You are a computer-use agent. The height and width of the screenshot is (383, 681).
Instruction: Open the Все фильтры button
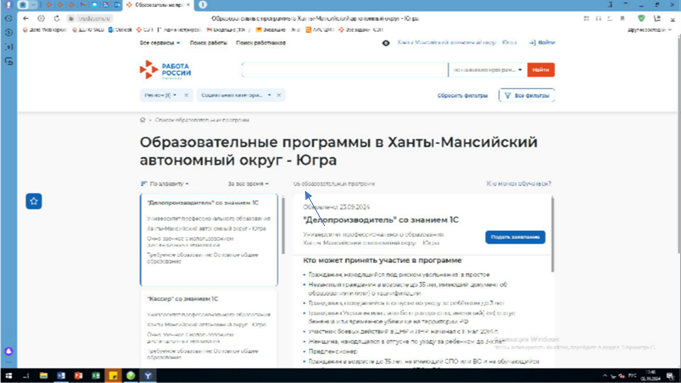527,96
